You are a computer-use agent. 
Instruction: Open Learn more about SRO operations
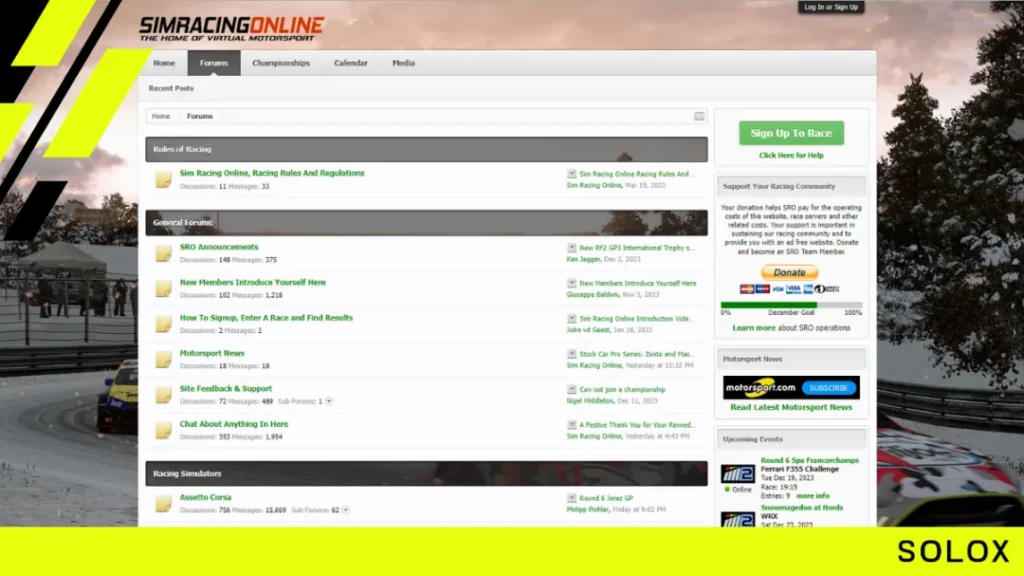pos(754,328)
